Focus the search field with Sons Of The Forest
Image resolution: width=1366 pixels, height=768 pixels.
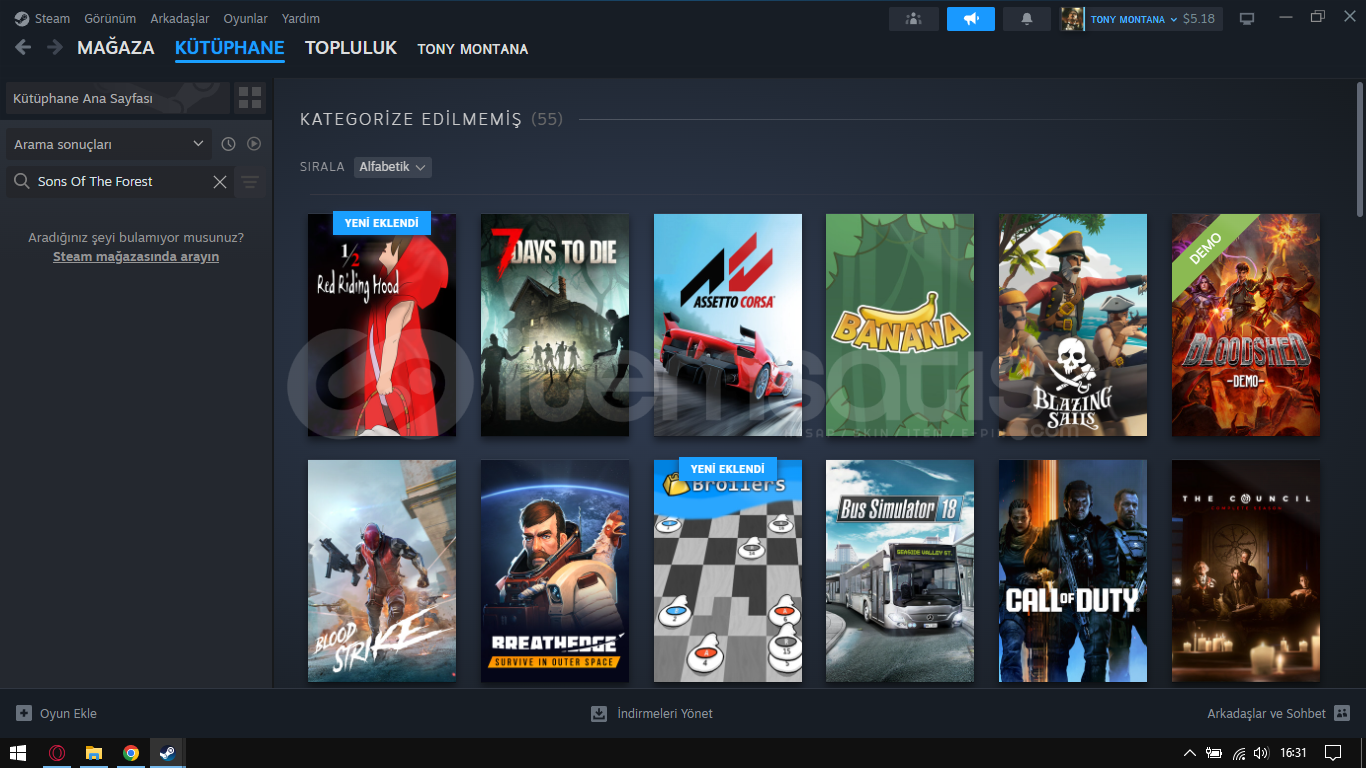[120, 181]
